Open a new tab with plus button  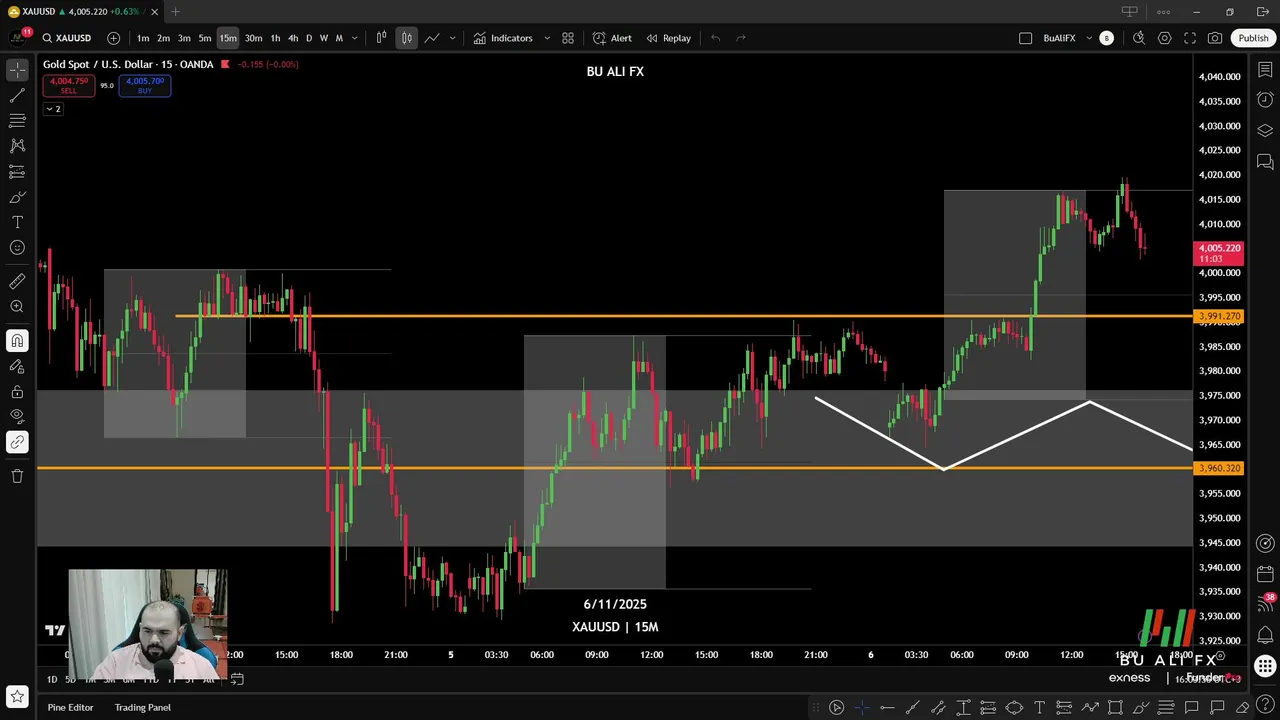click(x=175, y=12)
